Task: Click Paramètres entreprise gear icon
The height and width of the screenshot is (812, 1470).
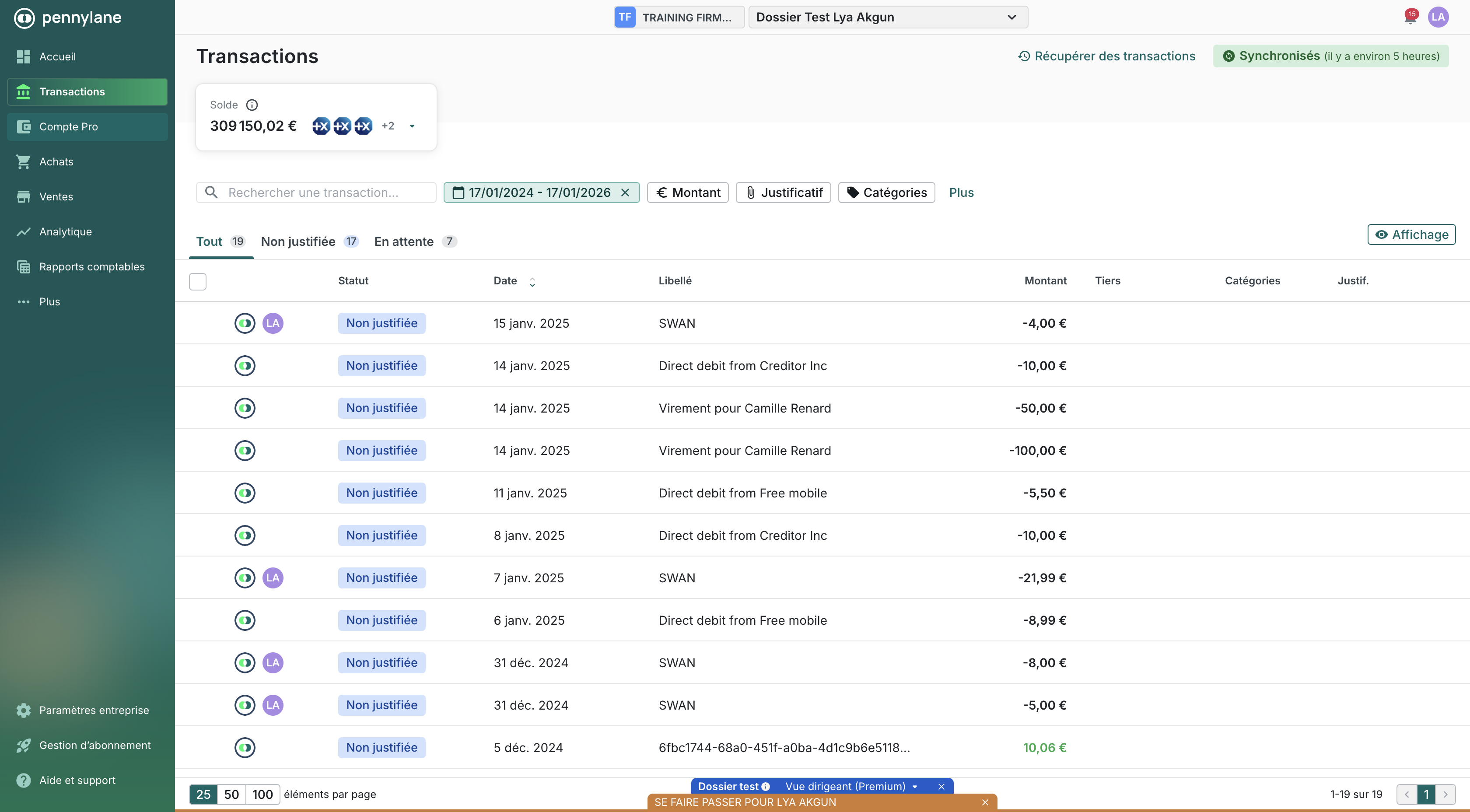Action: tap(23, 710)
